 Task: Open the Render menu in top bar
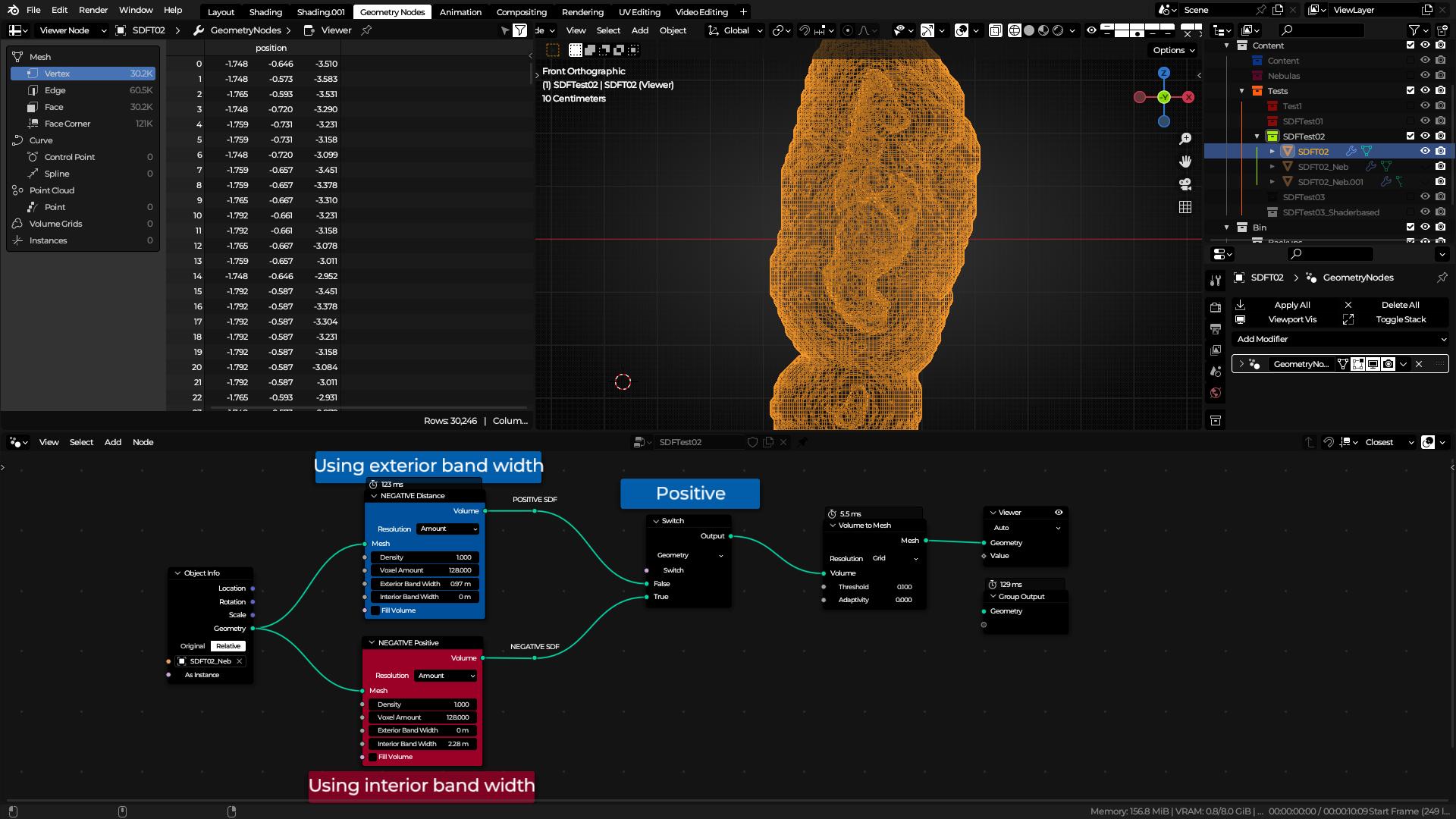point(93,10)
